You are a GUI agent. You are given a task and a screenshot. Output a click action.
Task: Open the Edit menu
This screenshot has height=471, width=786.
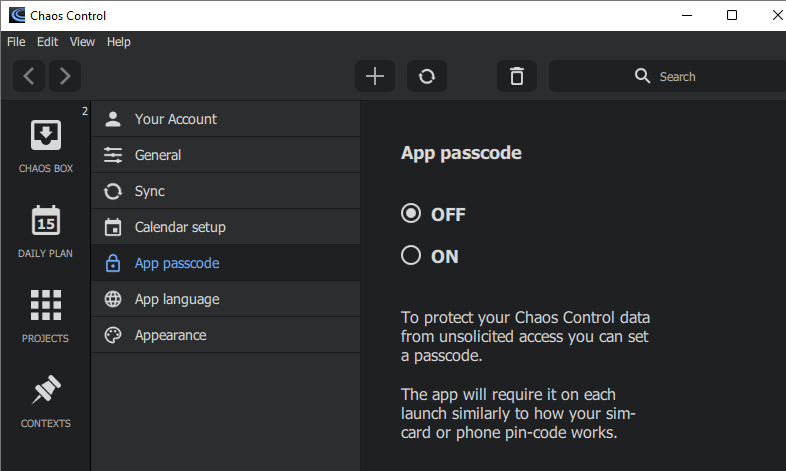coord(47,42)
